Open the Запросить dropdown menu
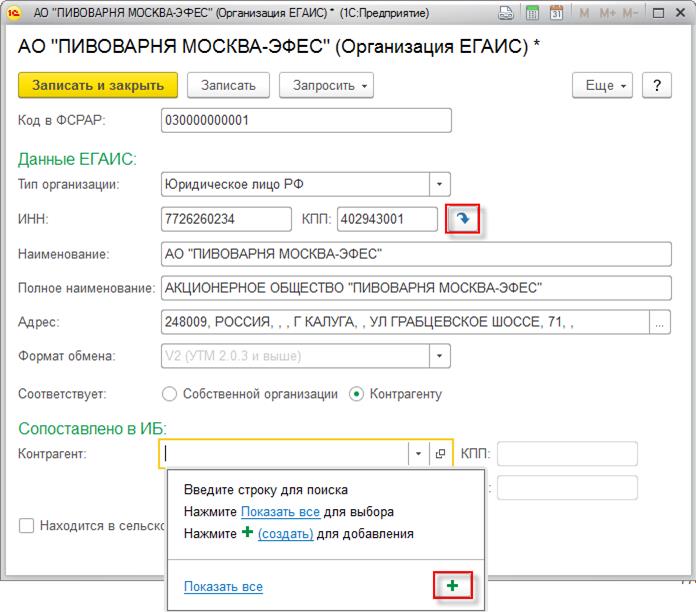Viewport: 696px width, 612px height. pyautogui.click(x=326, y=85)
